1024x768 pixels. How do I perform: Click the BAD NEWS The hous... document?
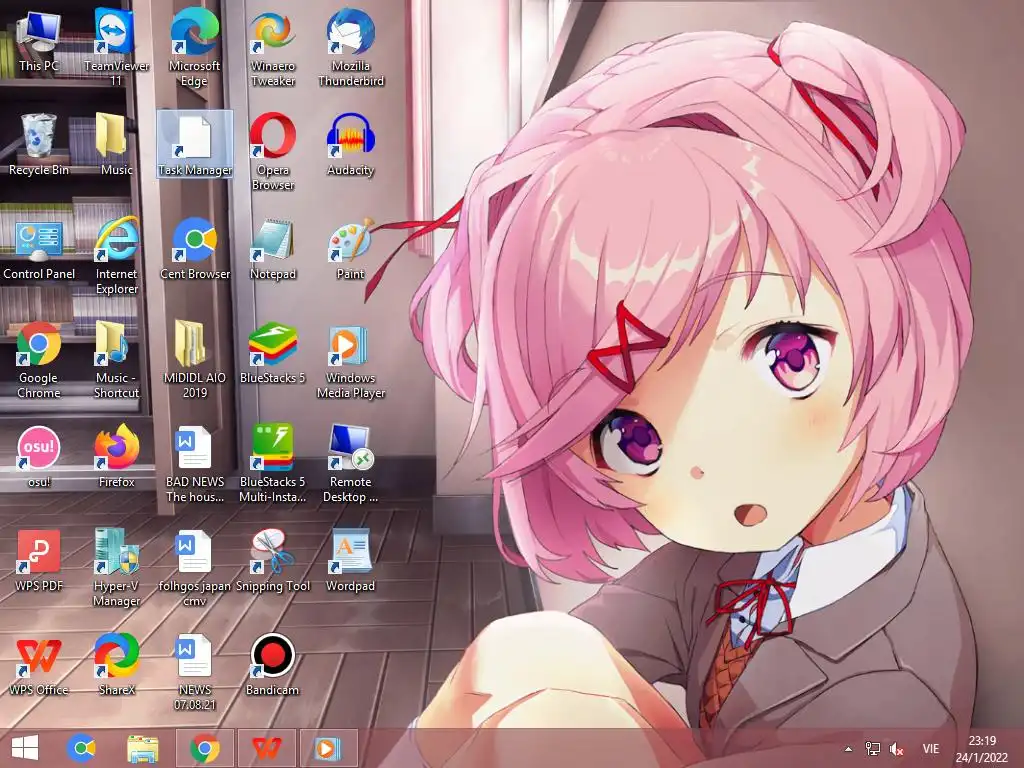coord(195,464)
